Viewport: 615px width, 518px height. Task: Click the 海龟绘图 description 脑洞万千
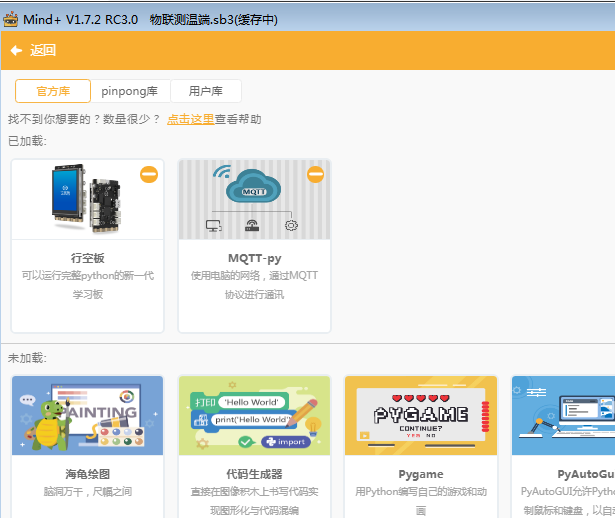point(87,491)
